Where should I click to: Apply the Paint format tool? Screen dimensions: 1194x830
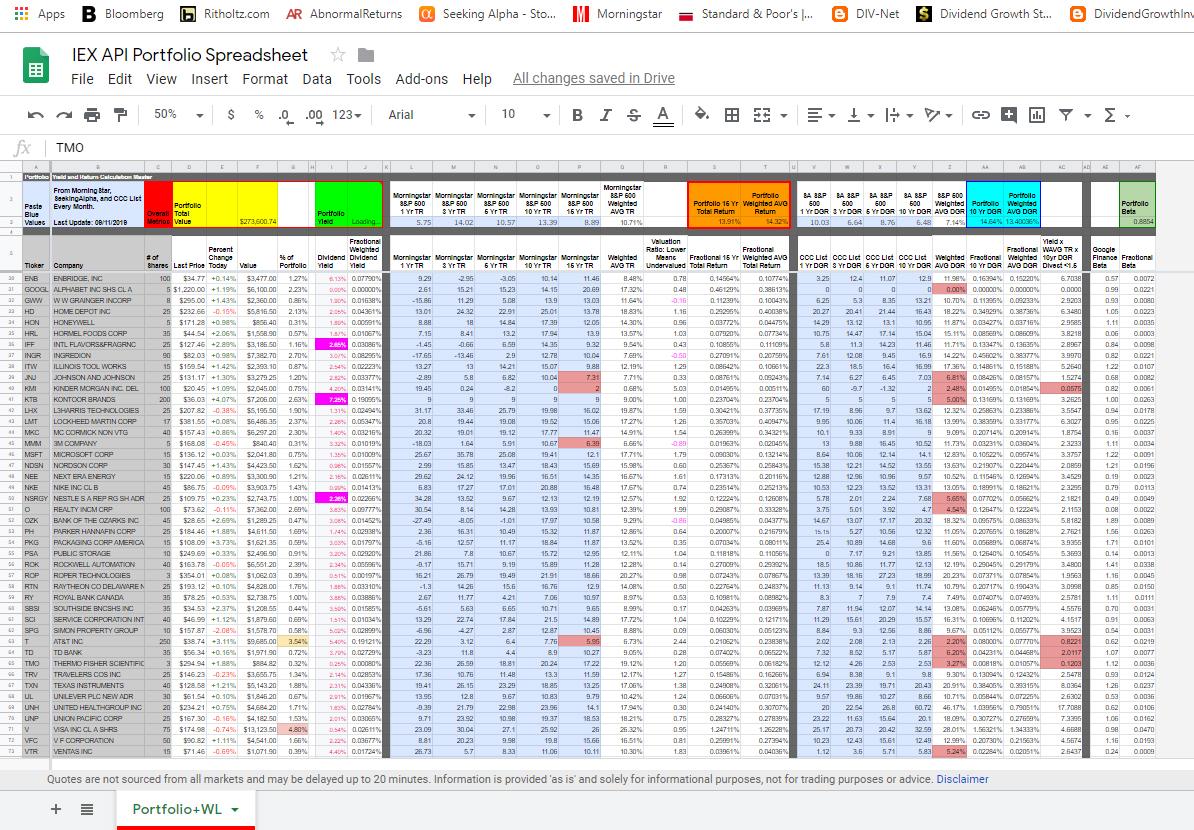coord(119,115)
